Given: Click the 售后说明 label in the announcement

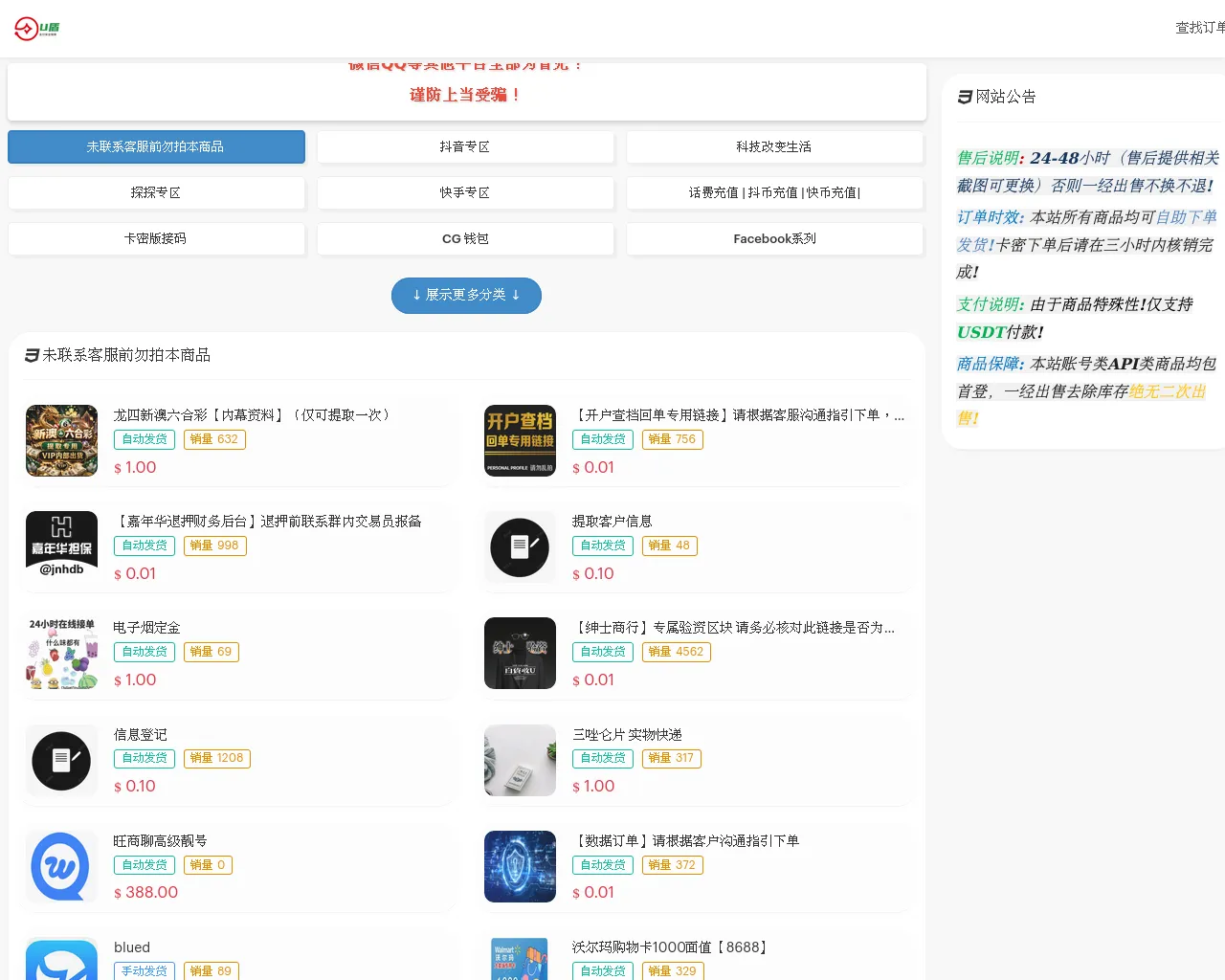Looking at the screenshot, I should pos(991,158).
